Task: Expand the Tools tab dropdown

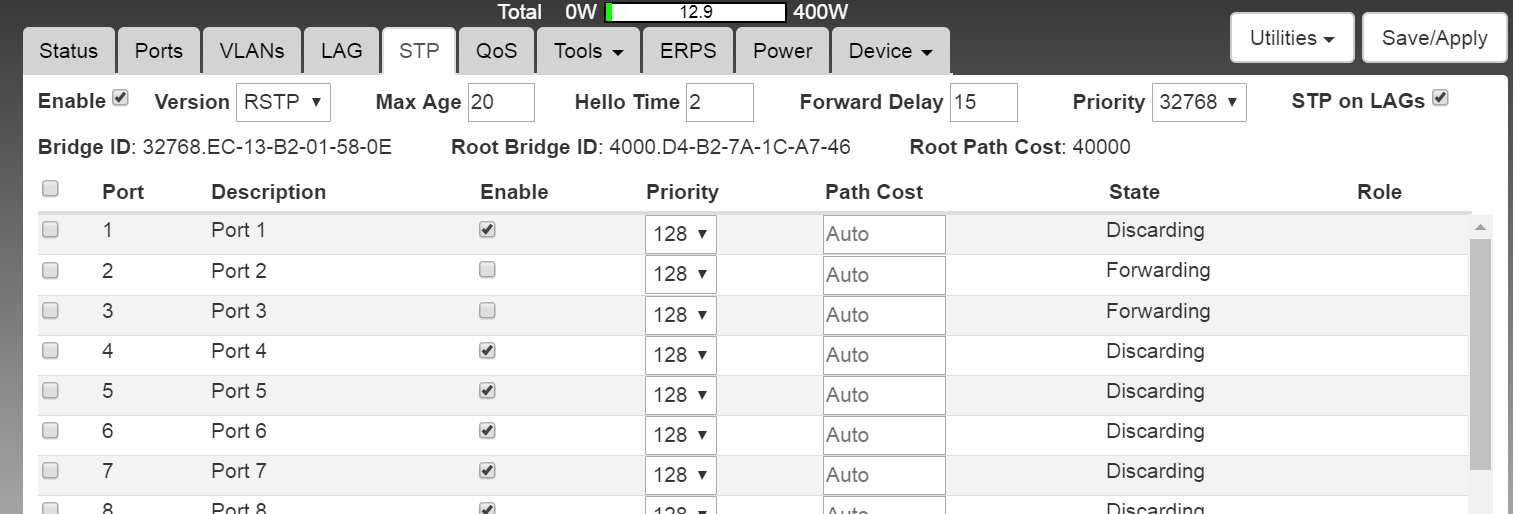Action: pos(588,51)
